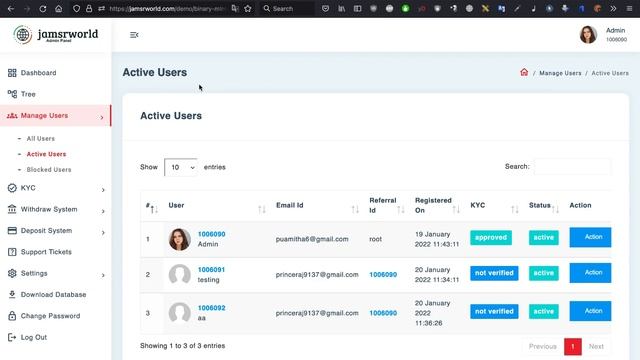Screen dimensions: 640x360
Task: Click referral id 1006090 in aa row
Action: click(383, 313)
